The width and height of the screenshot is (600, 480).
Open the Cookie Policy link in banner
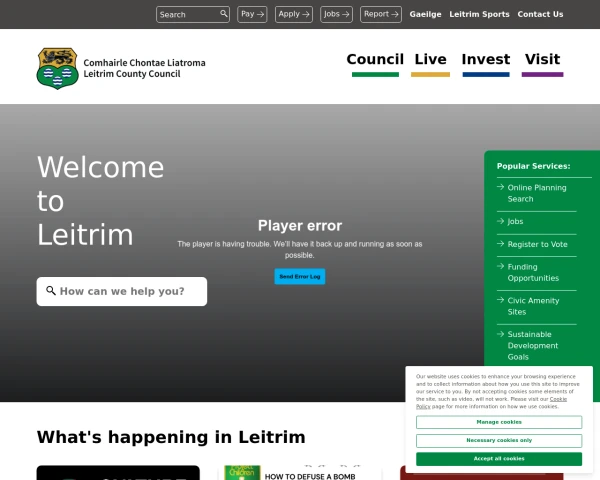pos(558,399)
